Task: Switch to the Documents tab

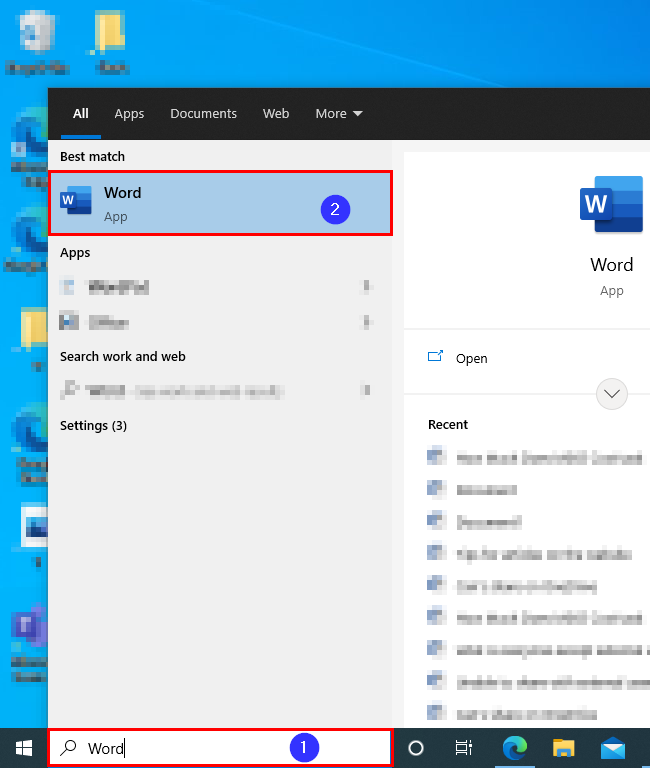Action: coord(203,114)
